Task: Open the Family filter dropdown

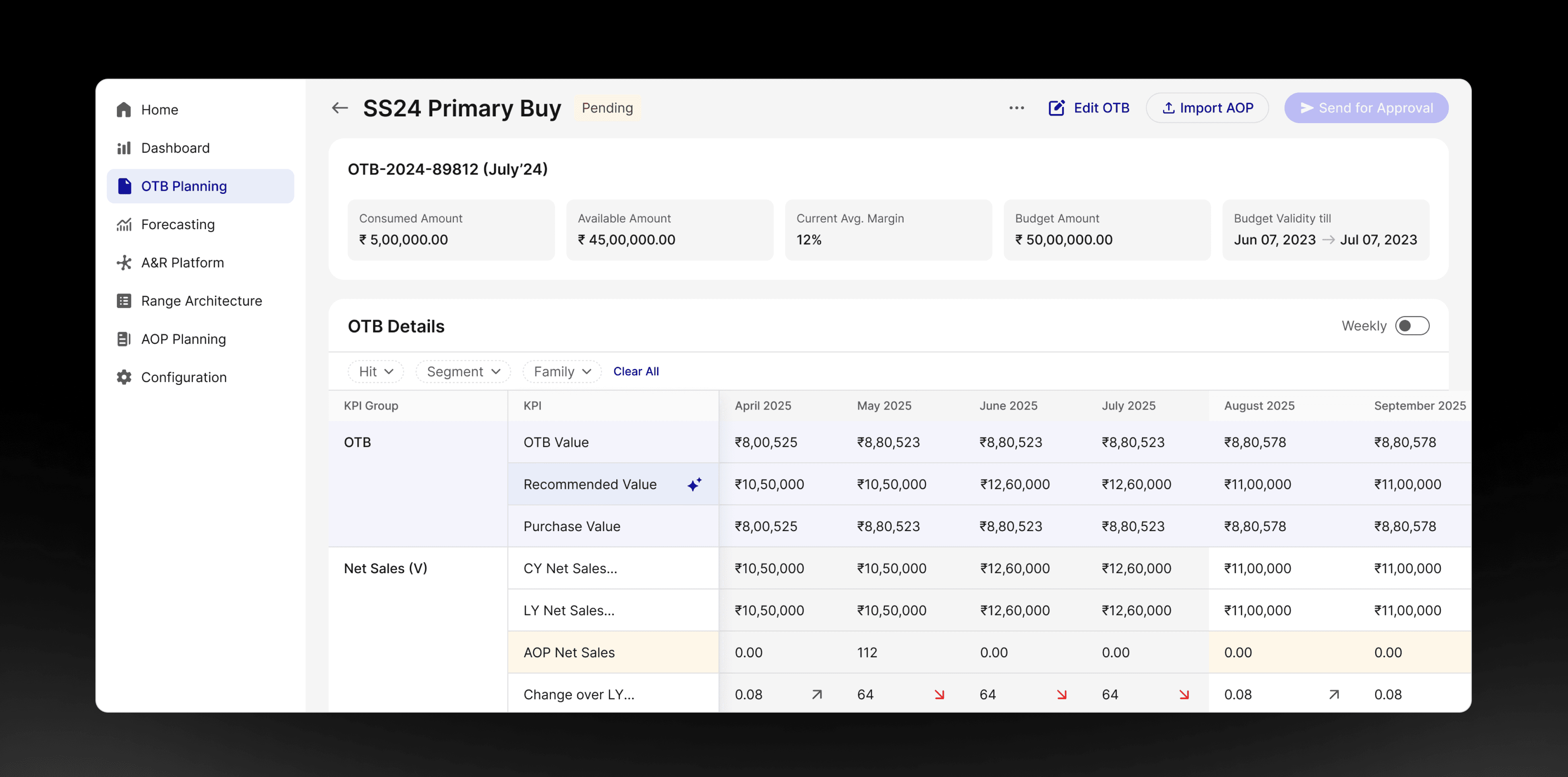Action: (x=562, y=372)
